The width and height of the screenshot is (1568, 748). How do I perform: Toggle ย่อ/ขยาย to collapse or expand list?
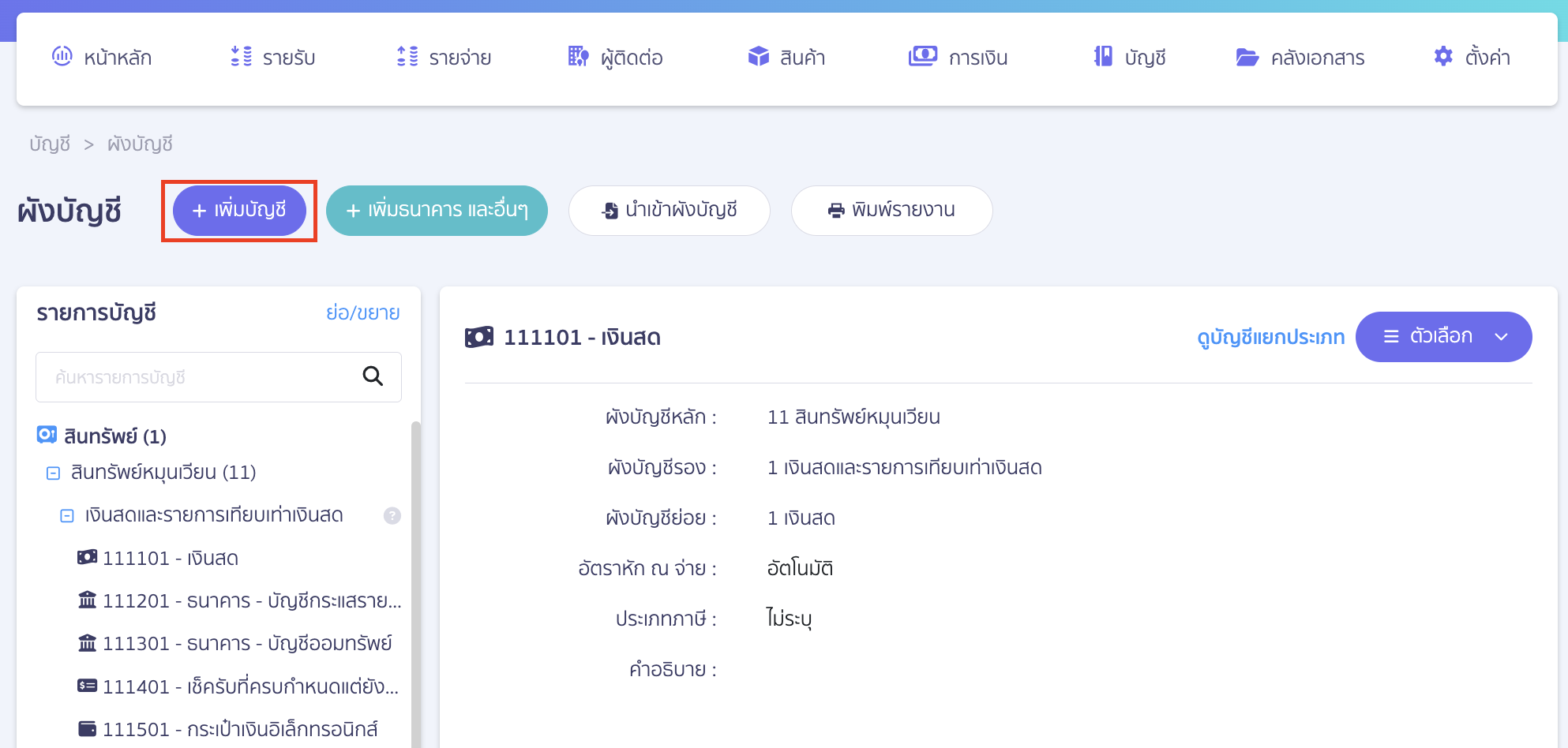click(362, 312)
